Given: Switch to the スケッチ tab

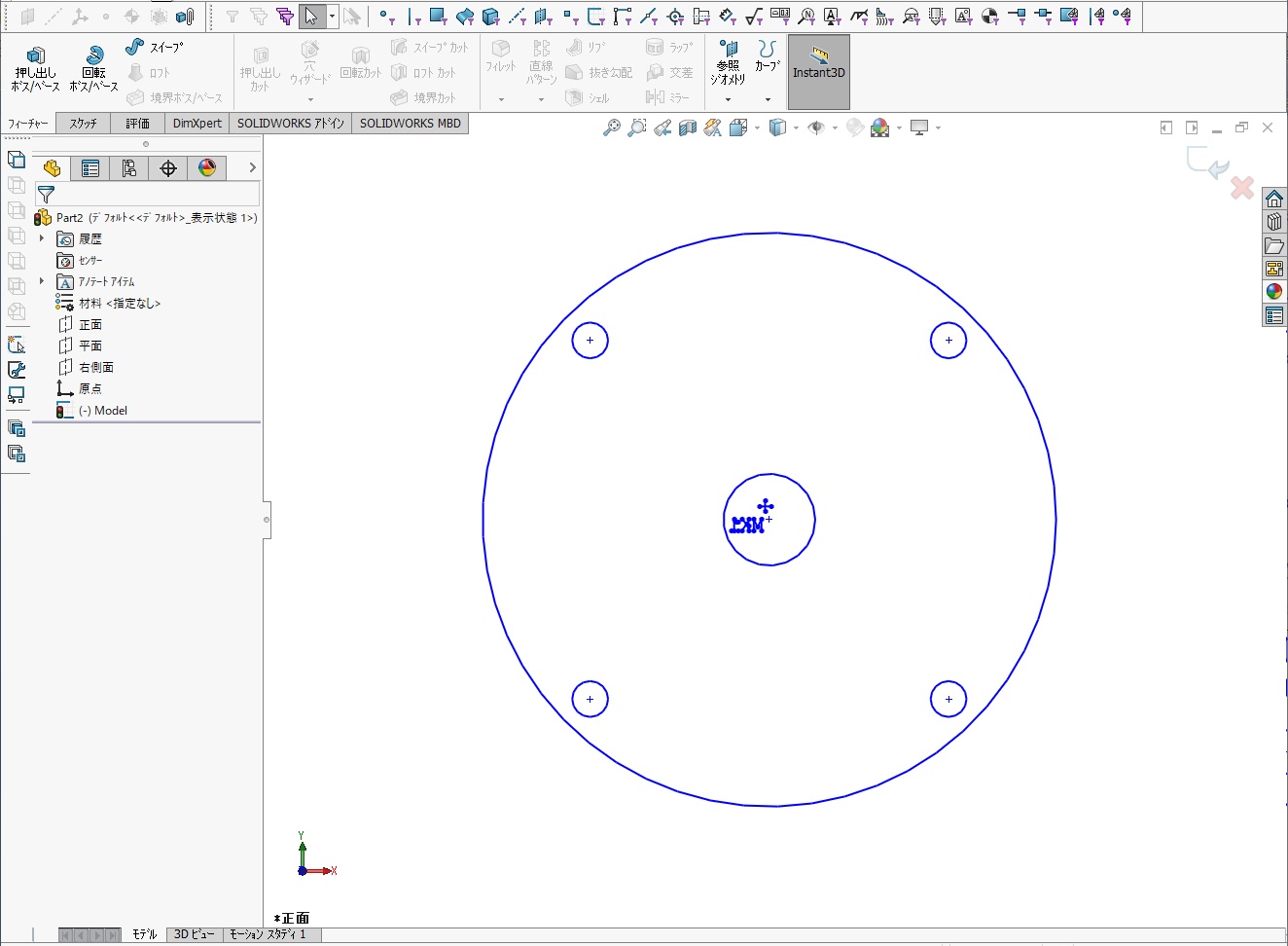Looking at the screenshot, I should 83,124.
